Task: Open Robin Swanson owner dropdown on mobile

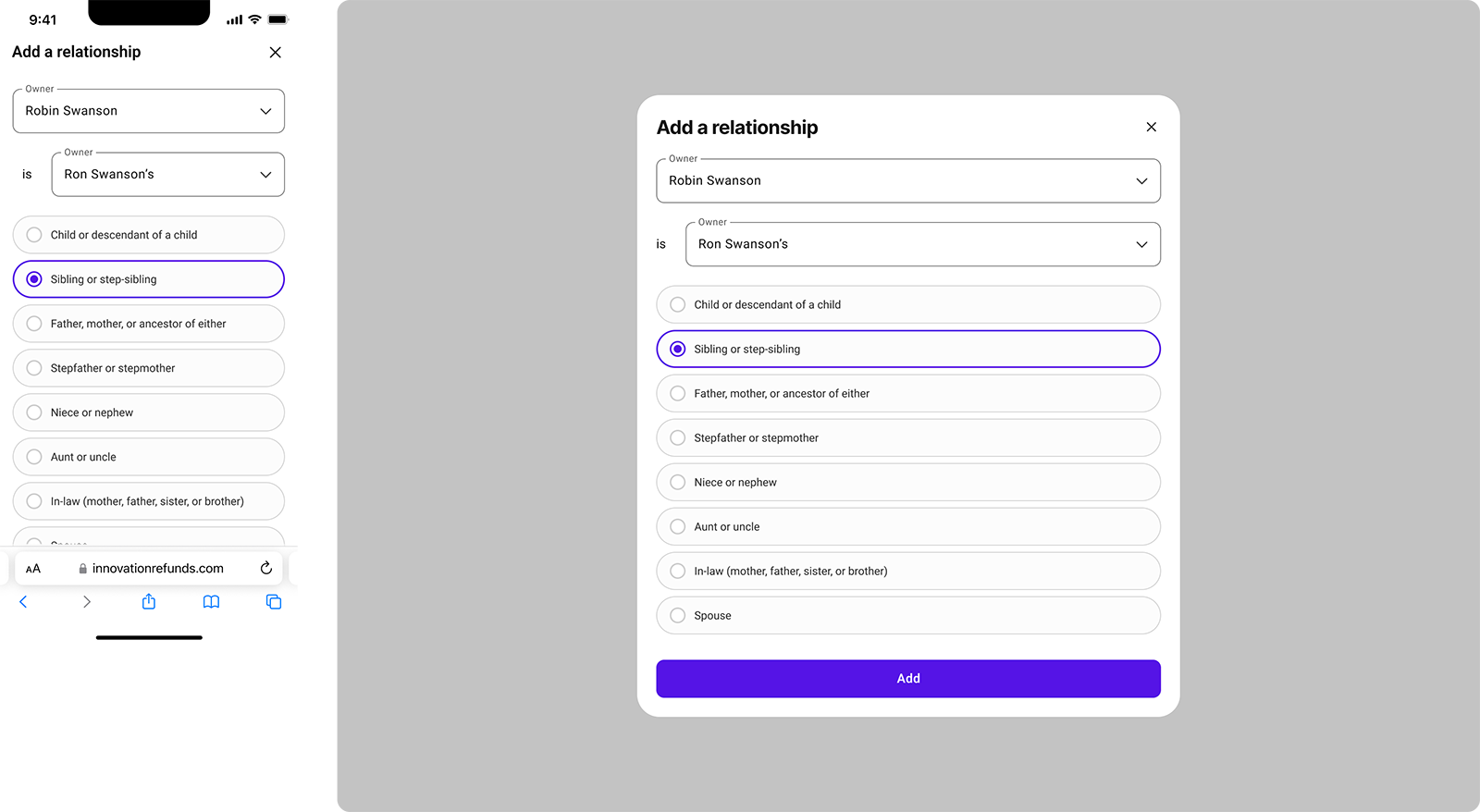Action: (x=148, y=111)
